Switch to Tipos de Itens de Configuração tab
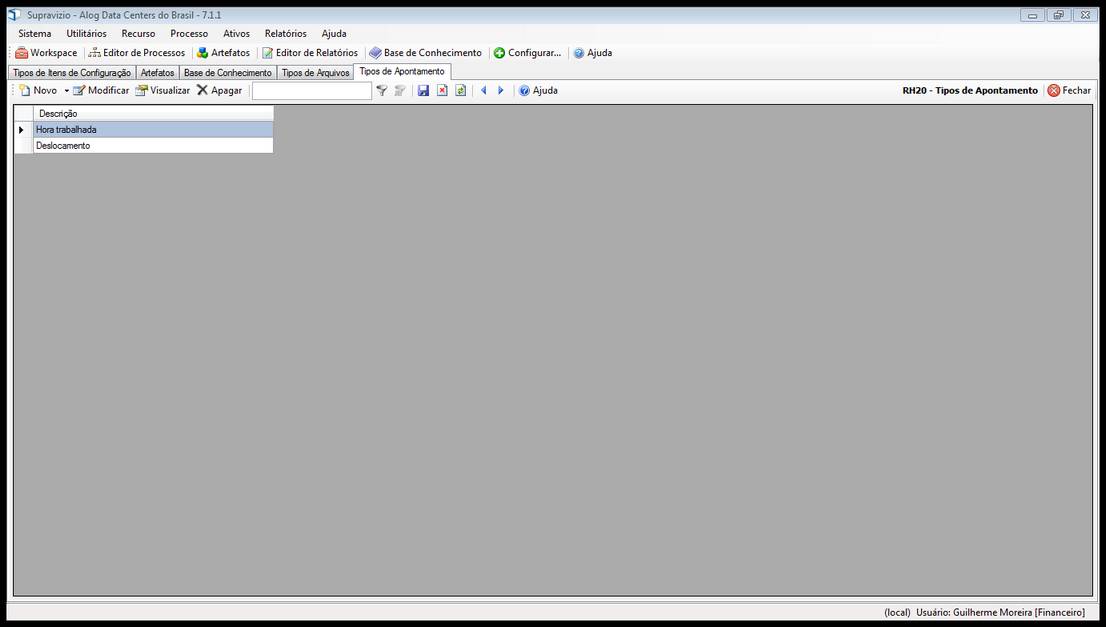The width and height of the screenshot is (1106, 627). [72, 73]
